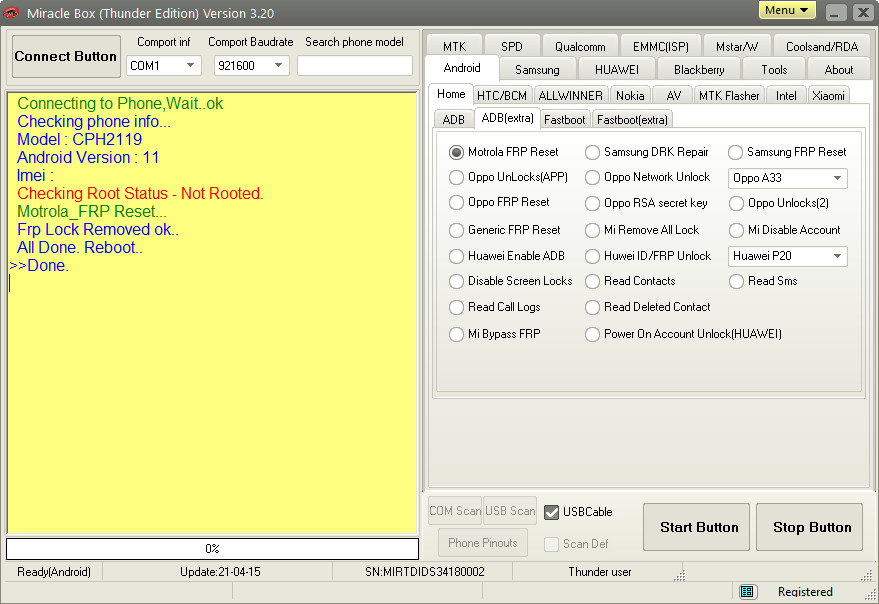Open the yellow Menu dropdown
Image resolution: width=879 pixels, height=604 pixels.
pos(787,10)
